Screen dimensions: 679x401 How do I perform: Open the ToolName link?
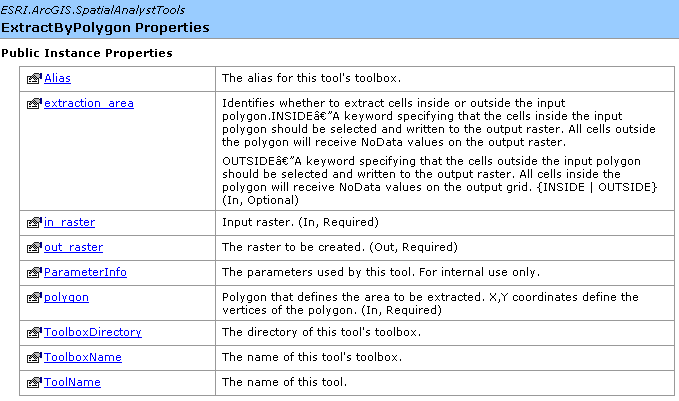[72, 382]
